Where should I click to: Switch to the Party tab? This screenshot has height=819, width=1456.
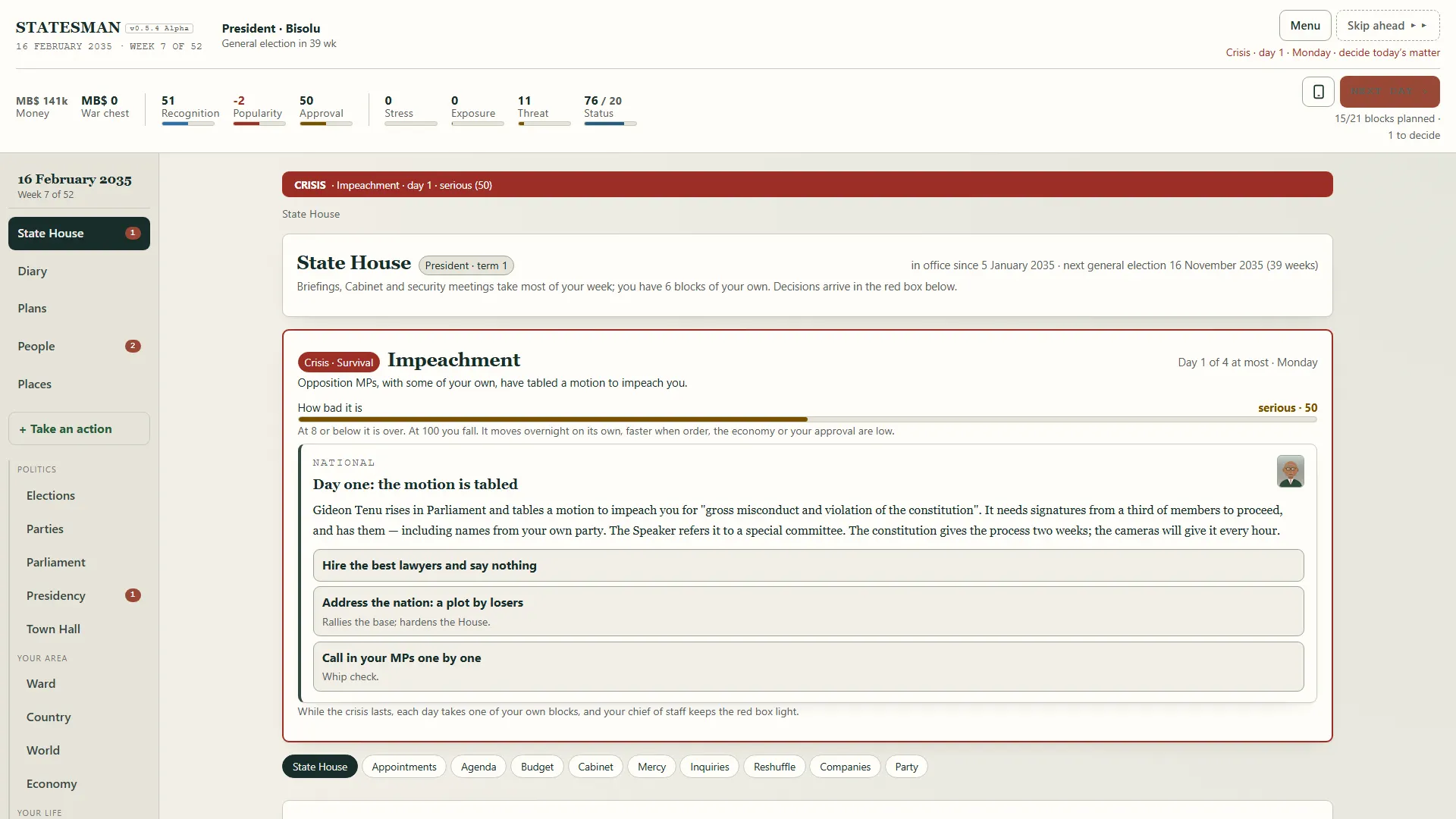pos(906,767)
